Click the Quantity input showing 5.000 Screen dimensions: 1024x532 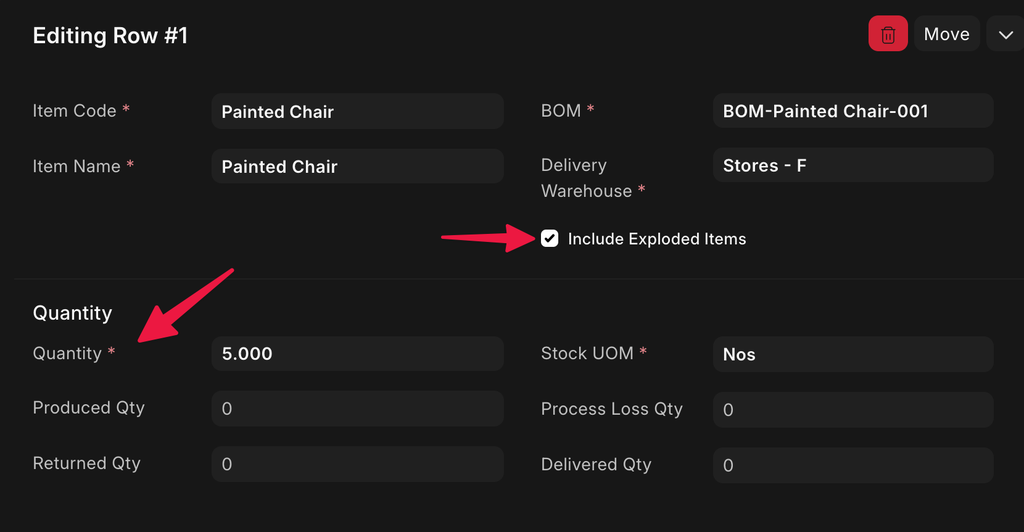click(x=357, y=354)
